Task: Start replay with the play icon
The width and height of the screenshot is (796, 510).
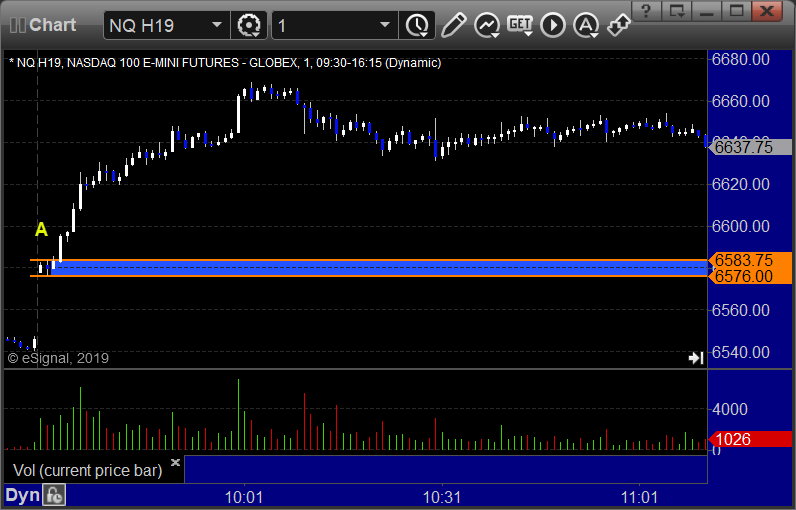Action: (x=553, y=25)
